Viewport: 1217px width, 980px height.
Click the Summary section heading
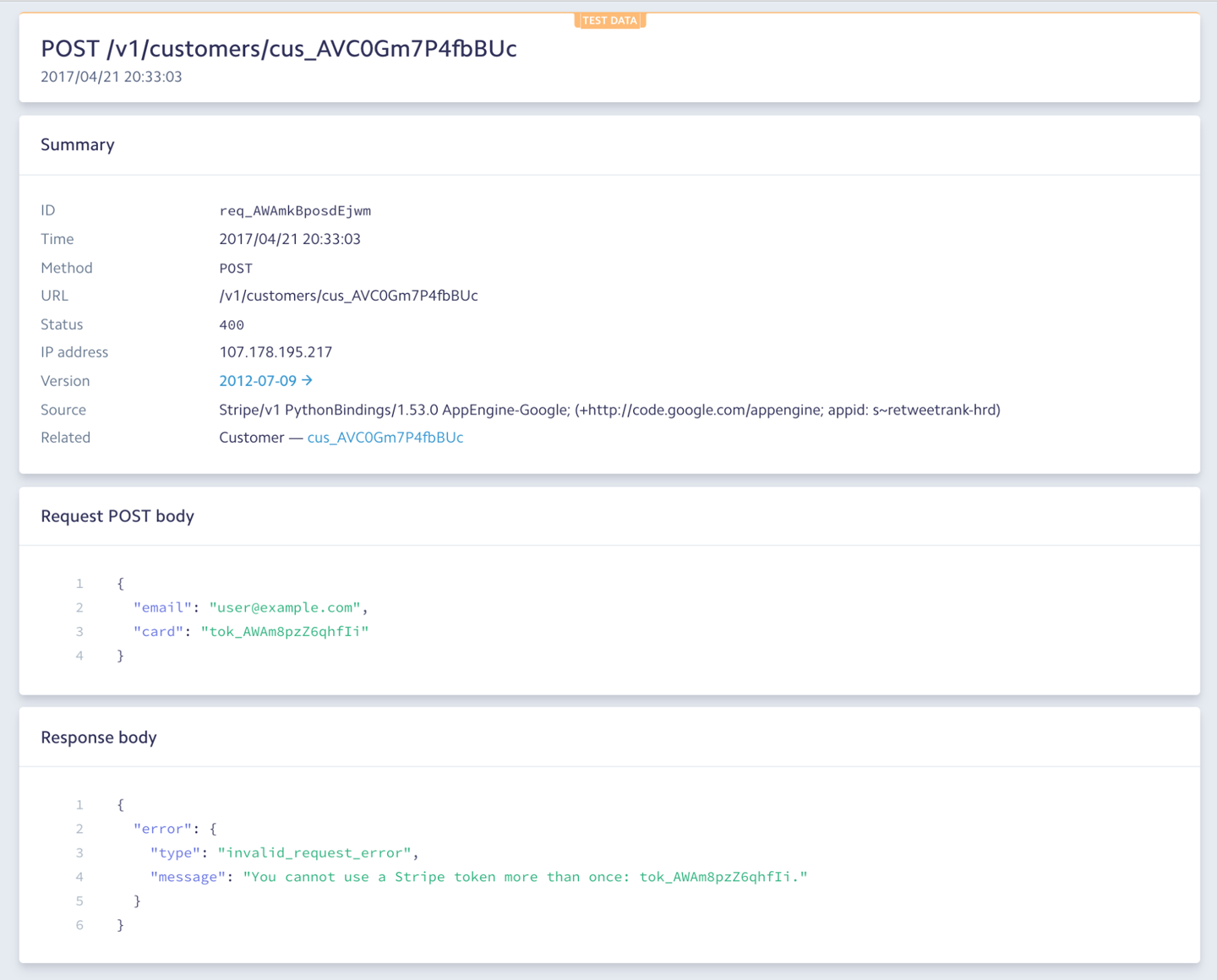click(x=78, y=144)
